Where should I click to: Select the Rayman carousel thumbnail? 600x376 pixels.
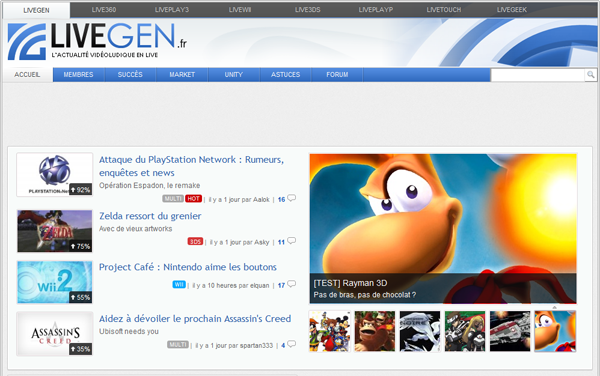pos(555,331)
